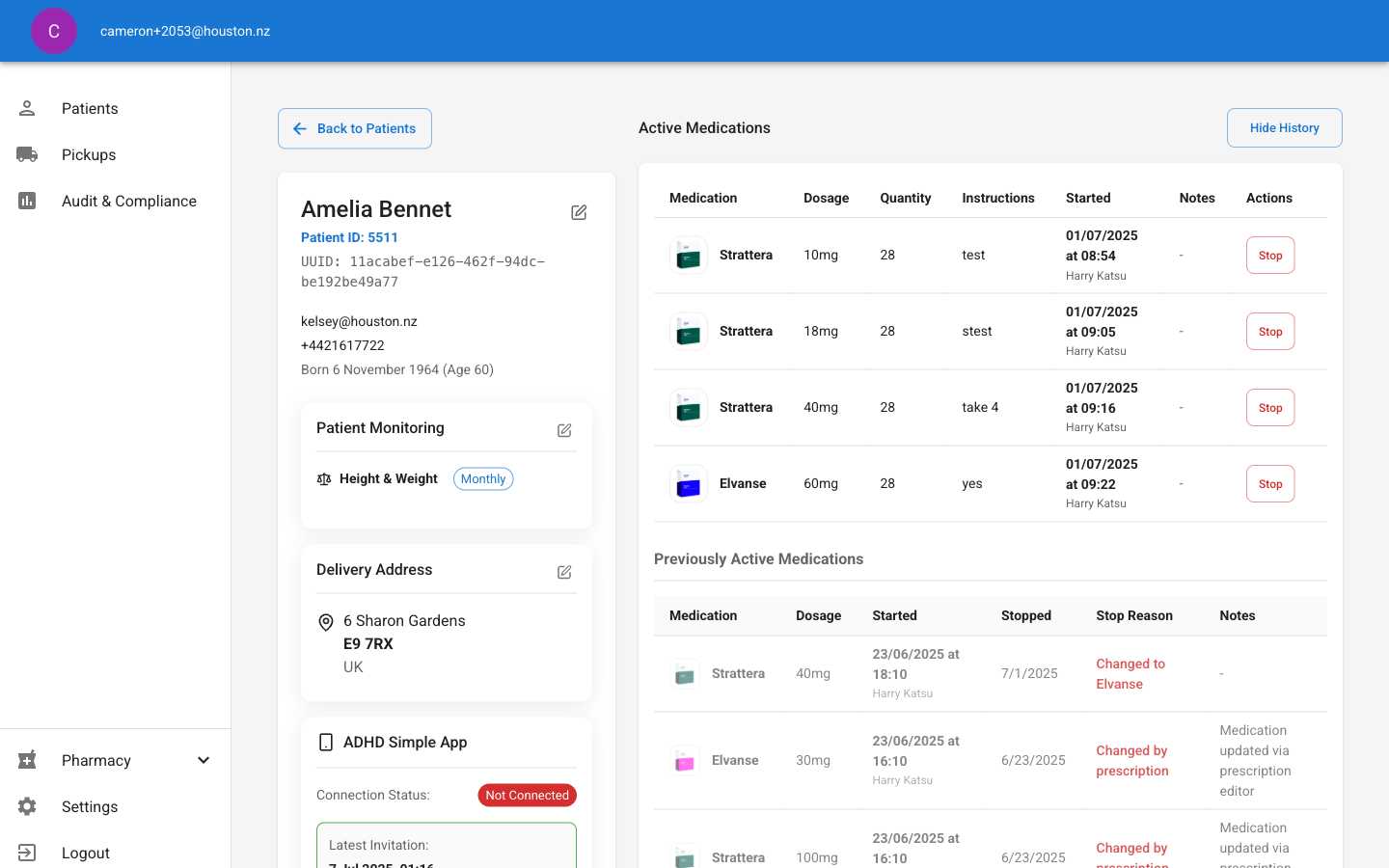This screenshot has height=868, width=1389.
Task: Stop the Elvanse 60mg medication
Action: [1270, 484]
